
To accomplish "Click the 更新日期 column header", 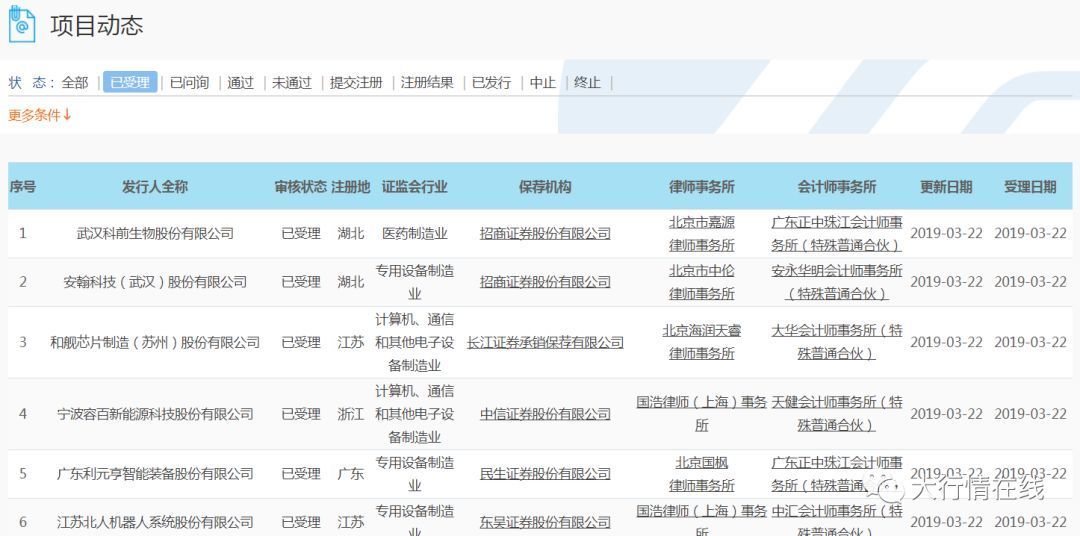I will [x=946, y=187].
